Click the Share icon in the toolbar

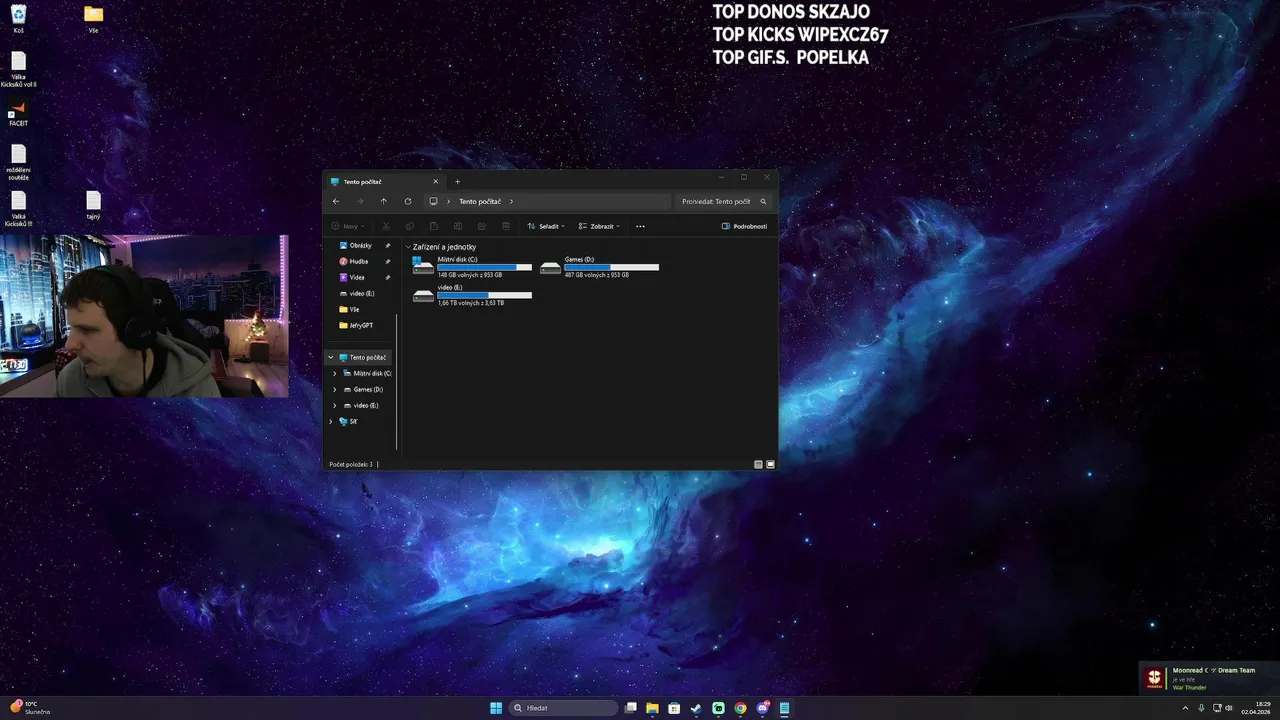482,226
